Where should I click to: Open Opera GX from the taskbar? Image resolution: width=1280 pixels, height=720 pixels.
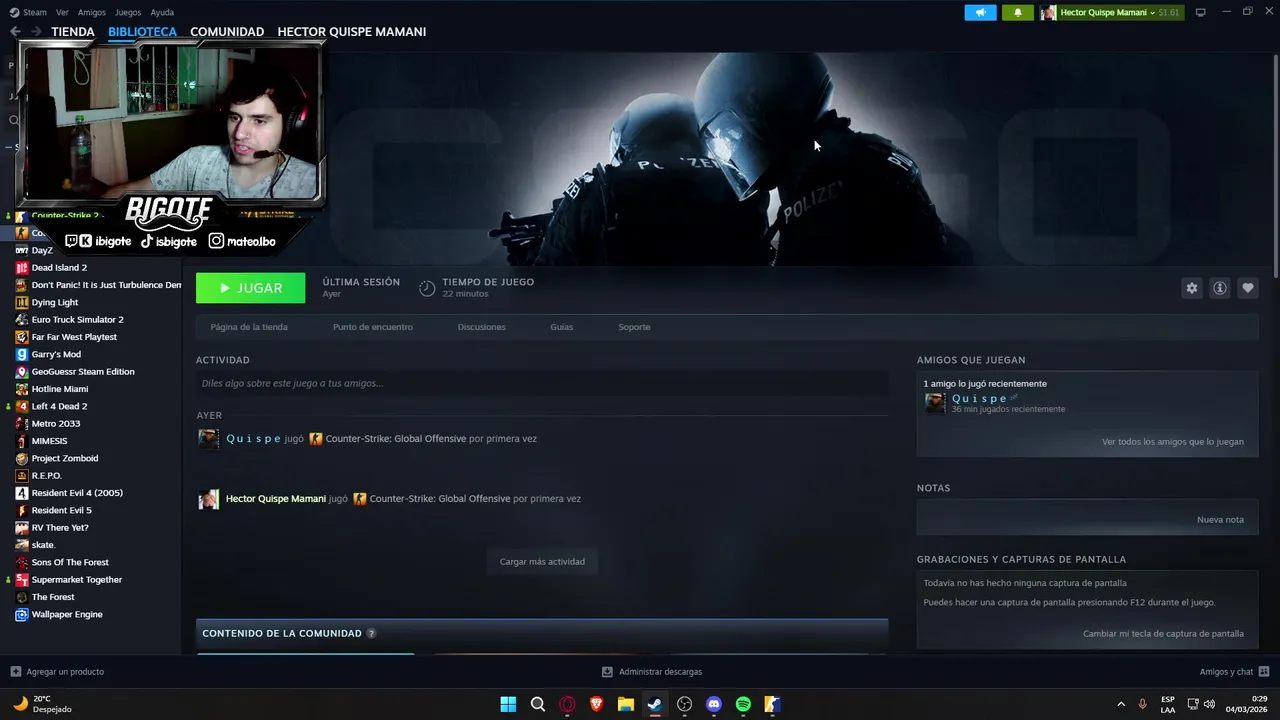coord(567,704)
